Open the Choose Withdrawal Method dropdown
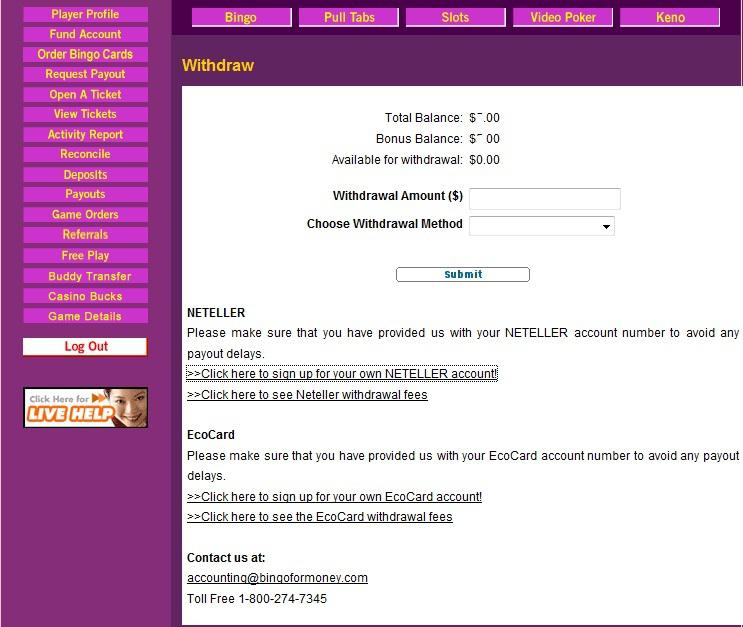The width and height of the screenshot is (743, 627). (x=541, y=226)
